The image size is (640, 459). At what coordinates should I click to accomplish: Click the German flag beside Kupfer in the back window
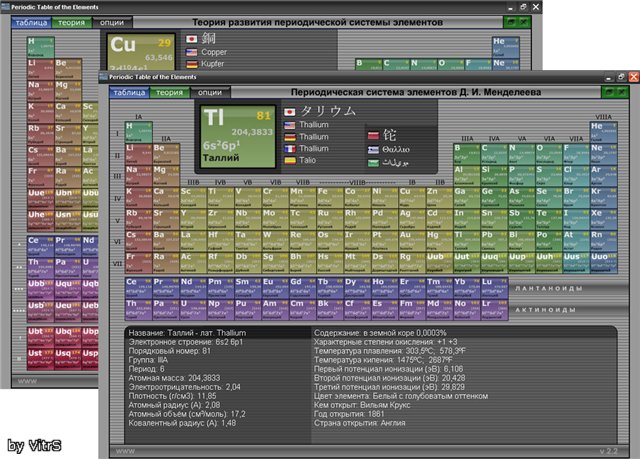pos(191,64)
